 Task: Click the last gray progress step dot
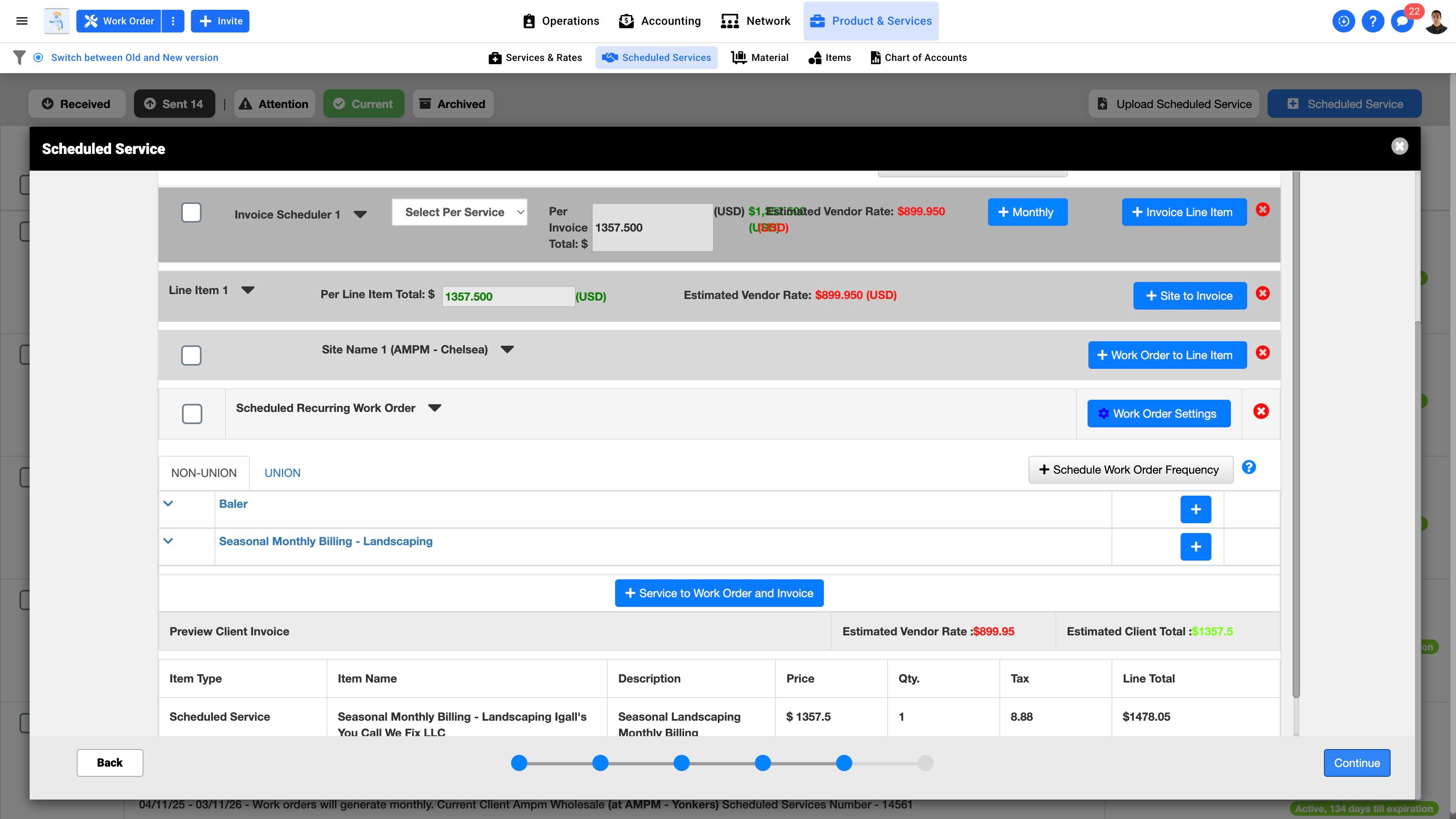(925, 763)
